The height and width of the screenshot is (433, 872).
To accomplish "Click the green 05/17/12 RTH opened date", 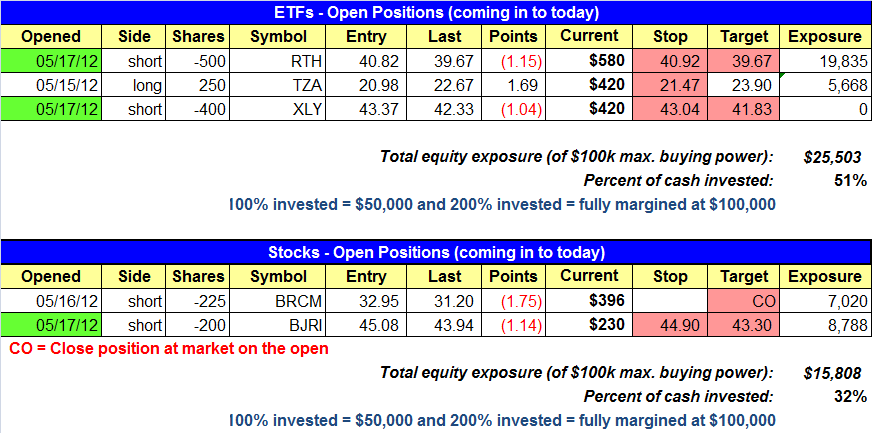I will (x=51, y=60).
